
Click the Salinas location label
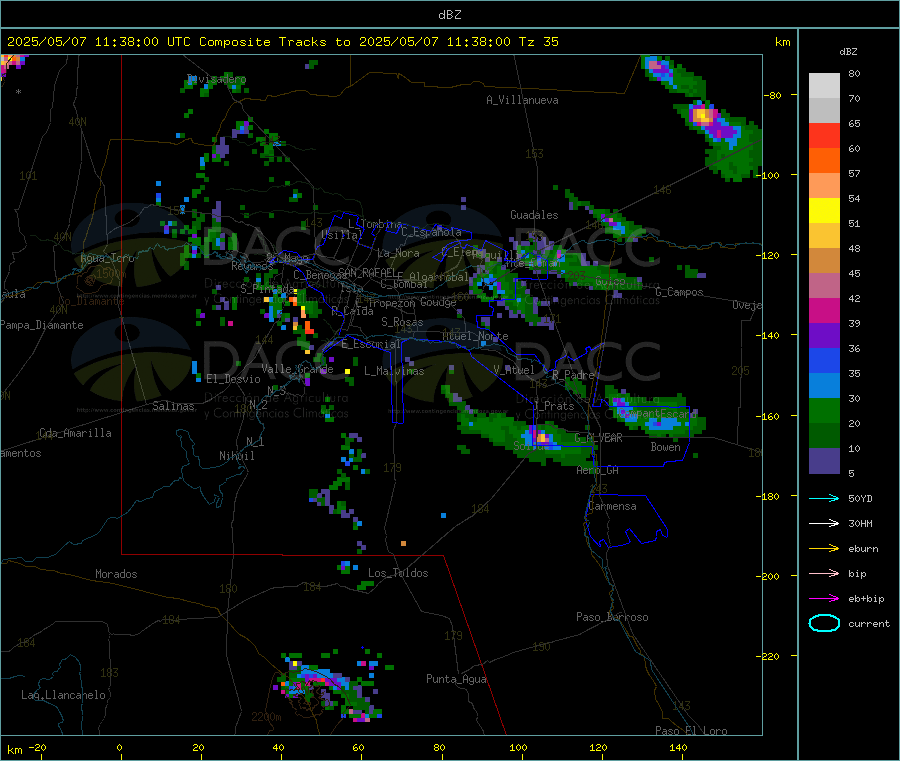(173, 406)
